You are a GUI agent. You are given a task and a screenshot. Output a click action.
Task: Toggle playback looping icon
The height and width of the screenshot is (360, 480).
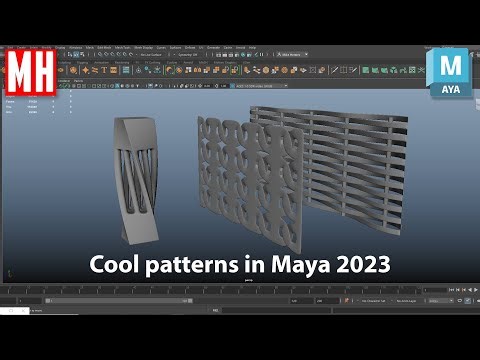[x=460, y=301]
